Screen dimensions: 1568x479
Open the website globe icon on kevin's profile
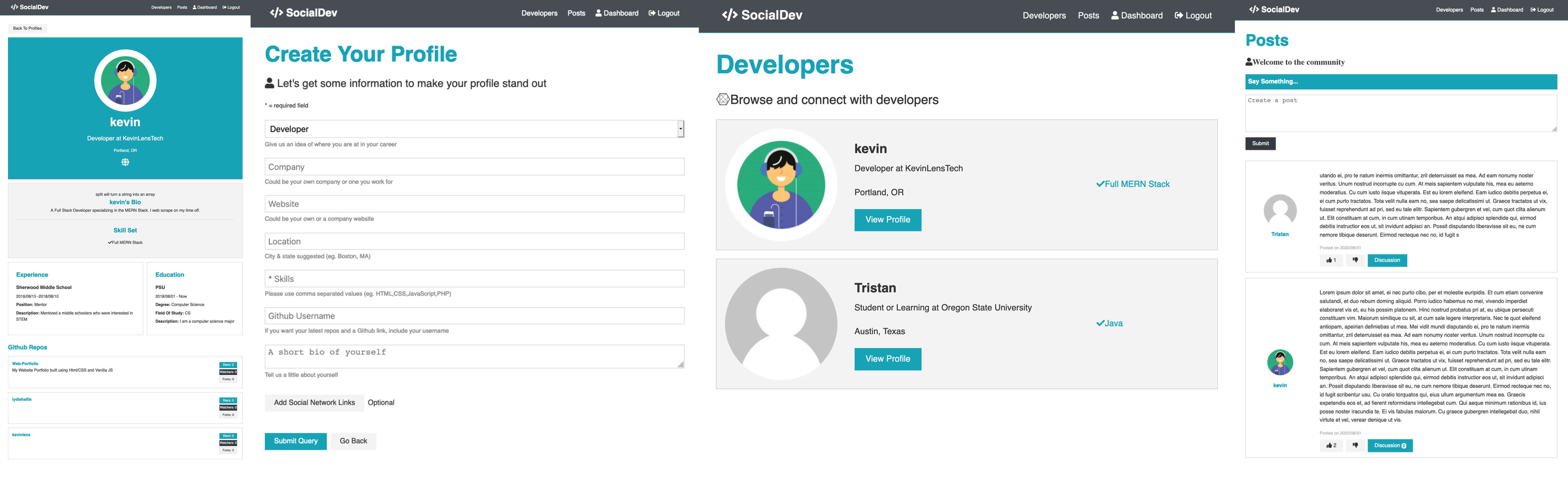pos(125,162)
